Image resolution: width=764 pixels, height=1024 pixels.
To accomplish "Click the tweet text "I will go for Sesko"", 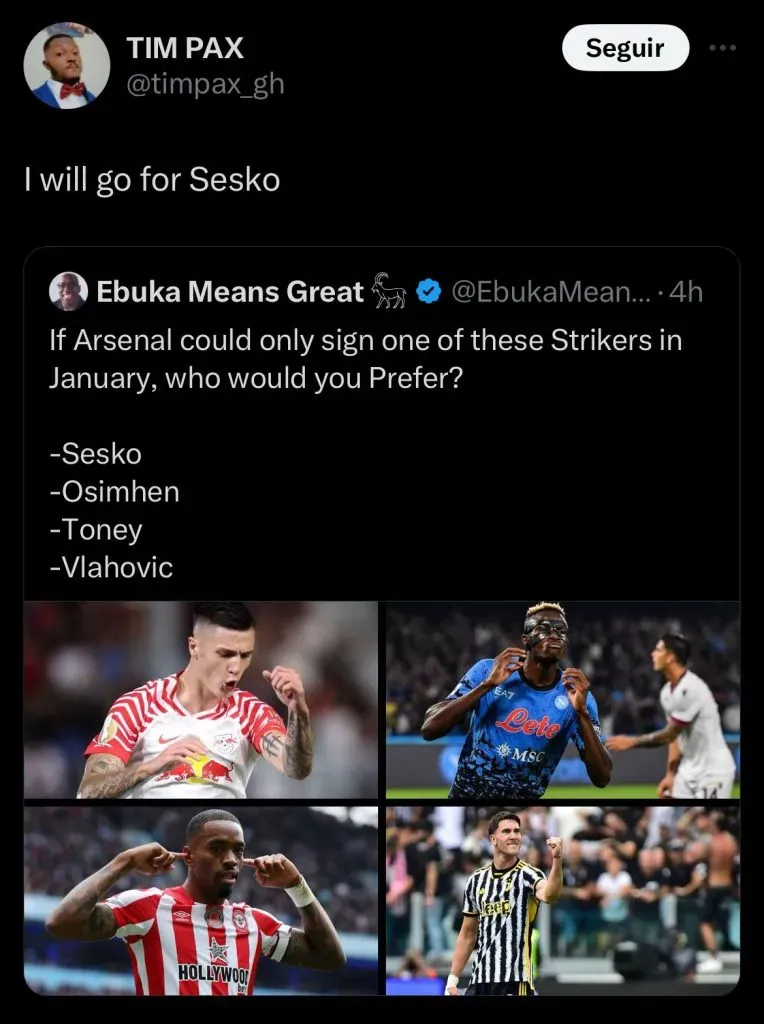I will (x=152, y=180).
